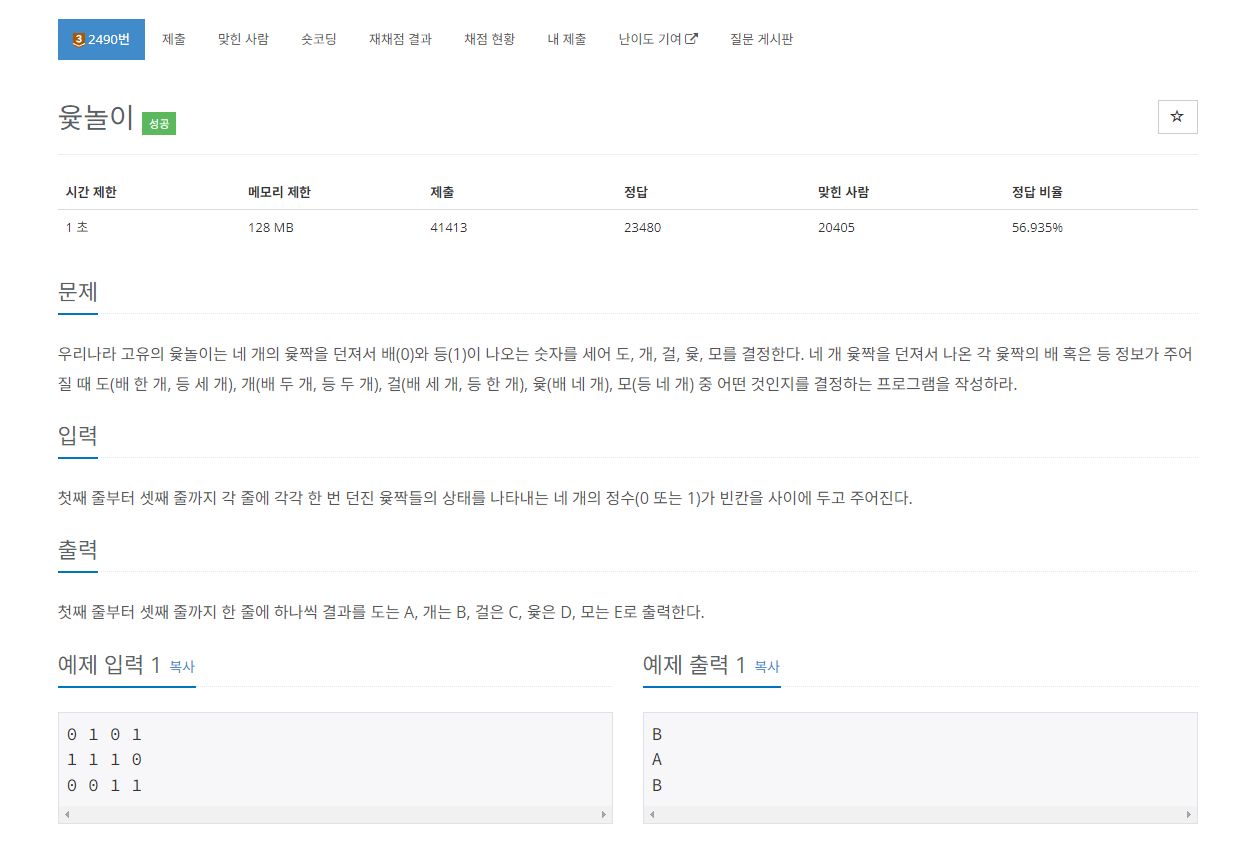Click the 제출 column header in stats table
Viewport: 1238px width, 848px height.
click(x=442, y=192)
